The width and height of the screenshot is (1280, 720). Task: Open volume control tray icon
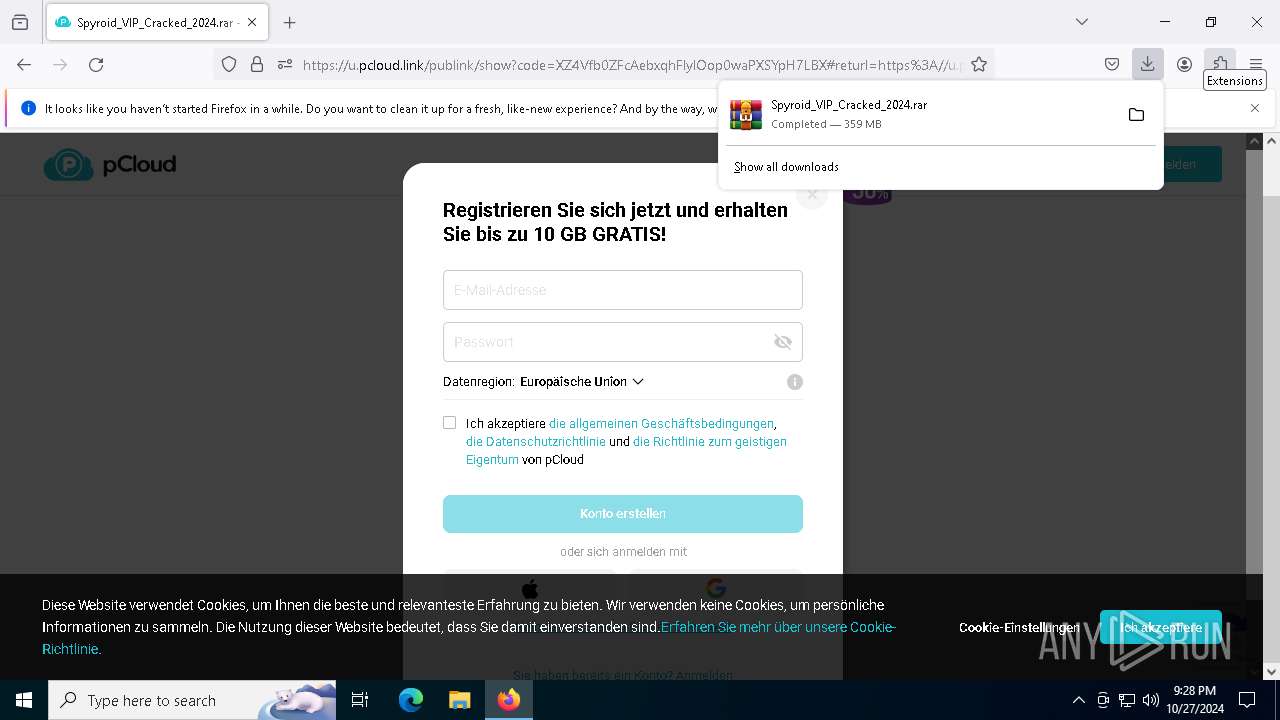[x=1151, y=700]
